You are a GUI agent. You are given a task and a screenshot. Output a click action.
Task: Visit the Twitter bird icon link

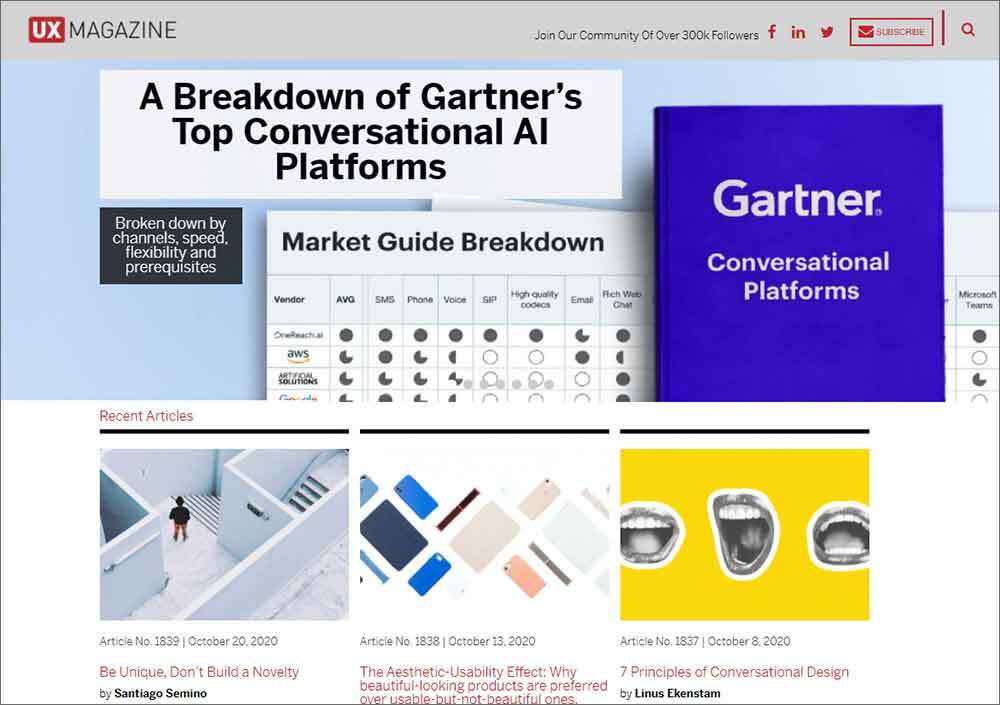click(827, 32)
